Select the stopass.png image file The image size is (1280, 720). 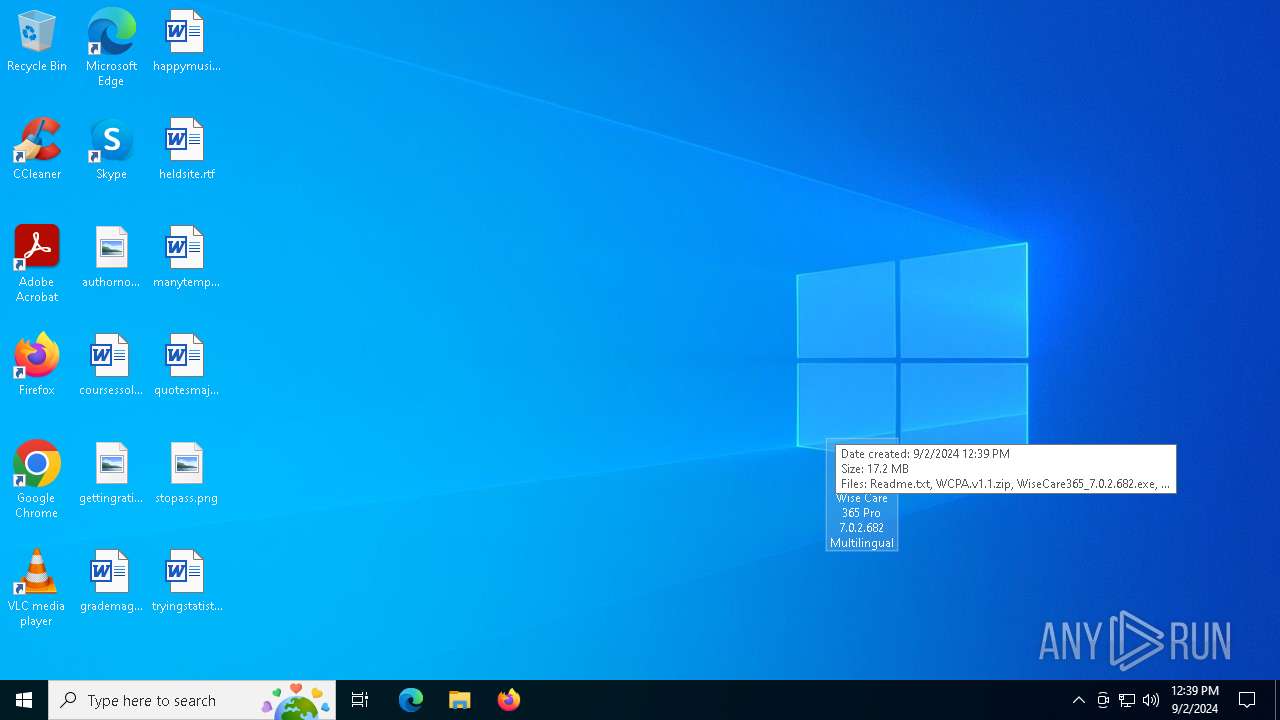pos(186,474)
